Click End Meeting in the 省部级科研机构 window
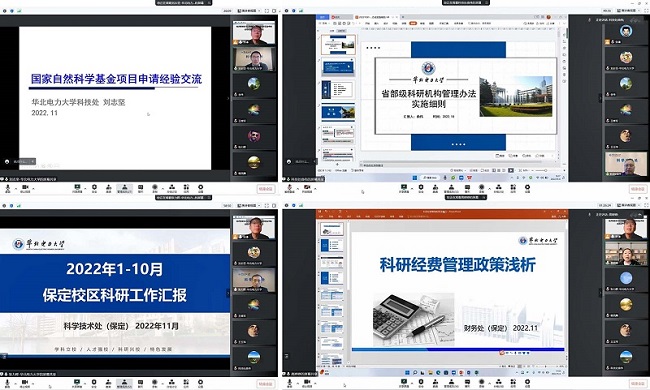650x390 pixels. pos(638,189)
